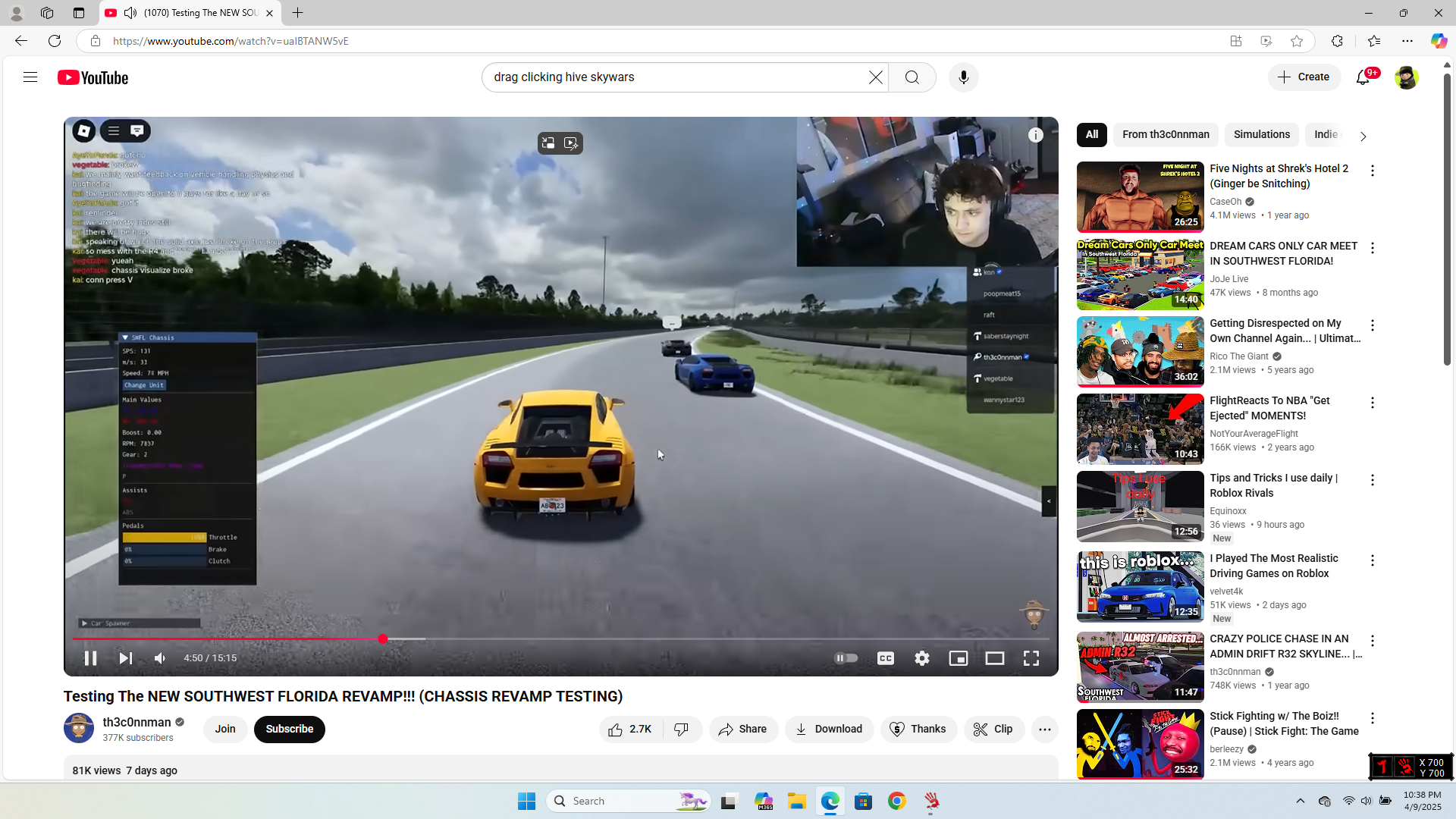Screen dimensions: 1456x819
Task: Open options for Tips and Tricks Roblox Rivals
Action: [x=1373, y=481]
